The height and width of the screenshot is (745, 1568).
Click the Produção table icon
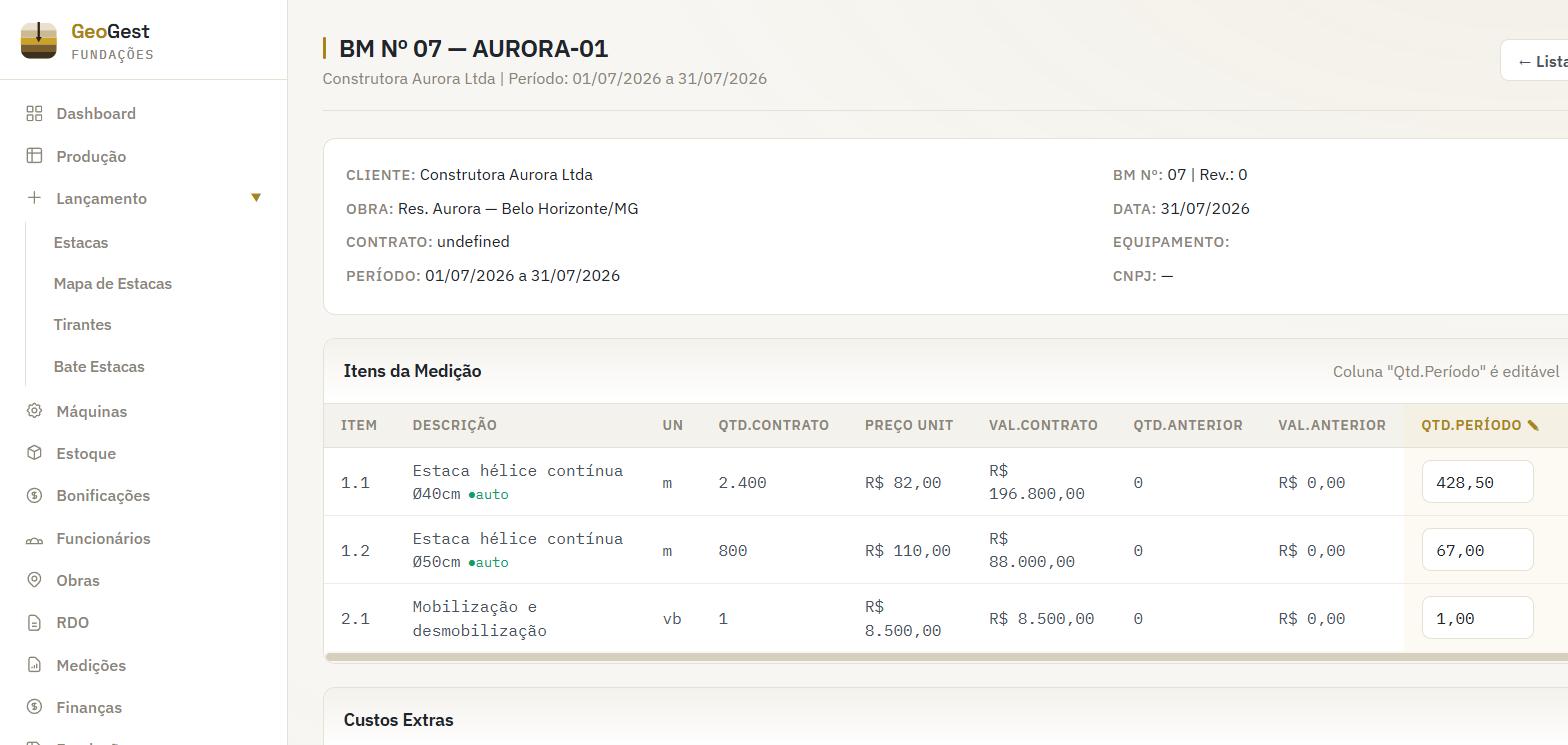click(34, 156)
